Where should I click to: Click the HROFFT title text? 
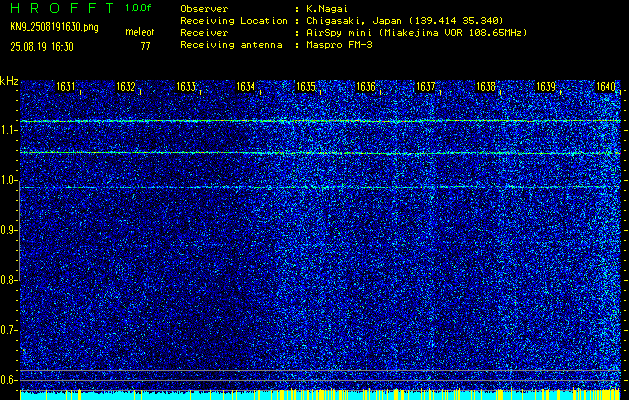click(x=62, y=8)
